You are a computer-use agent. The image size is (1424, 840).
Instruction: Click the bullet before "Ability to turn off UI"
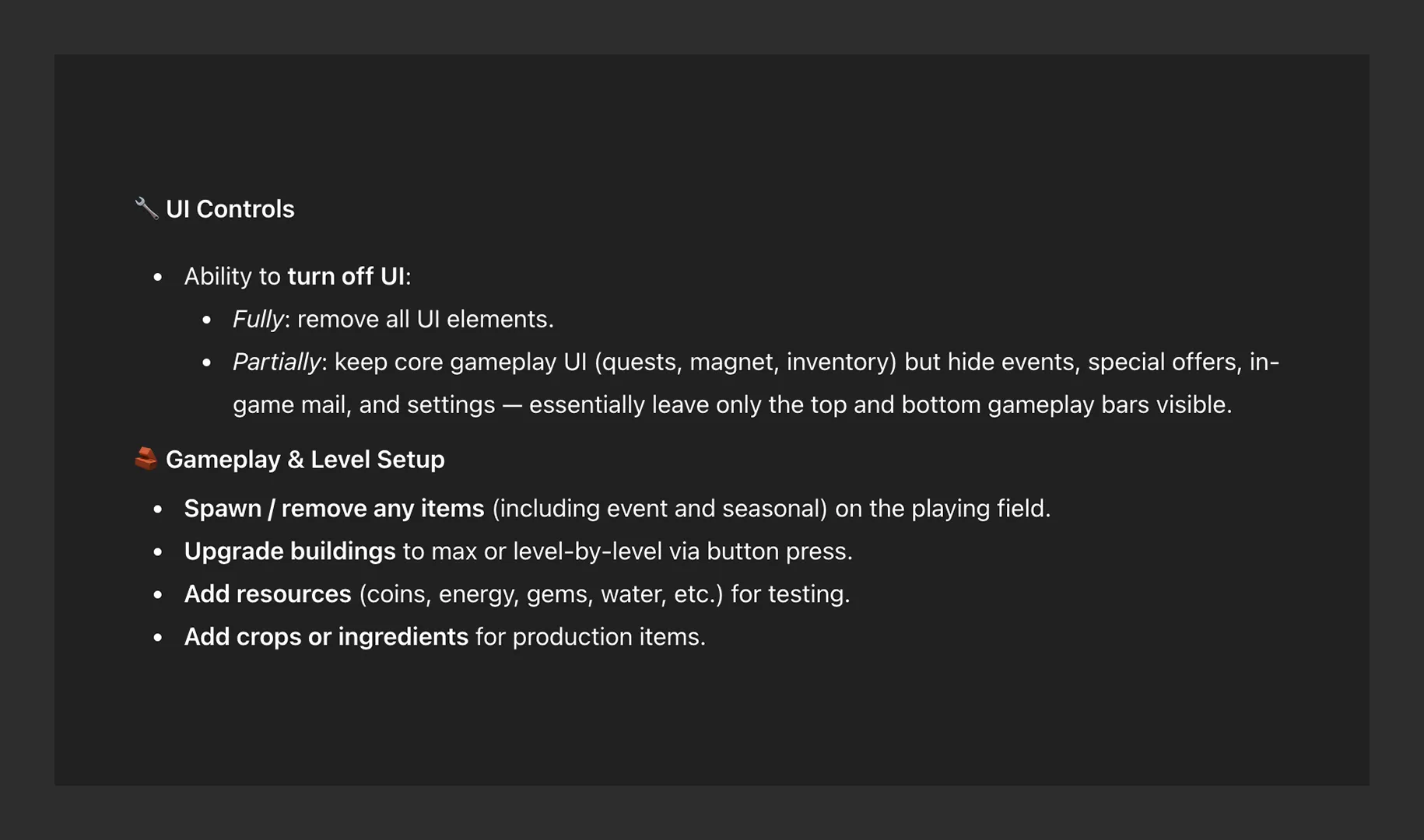(x=158, y=277)
